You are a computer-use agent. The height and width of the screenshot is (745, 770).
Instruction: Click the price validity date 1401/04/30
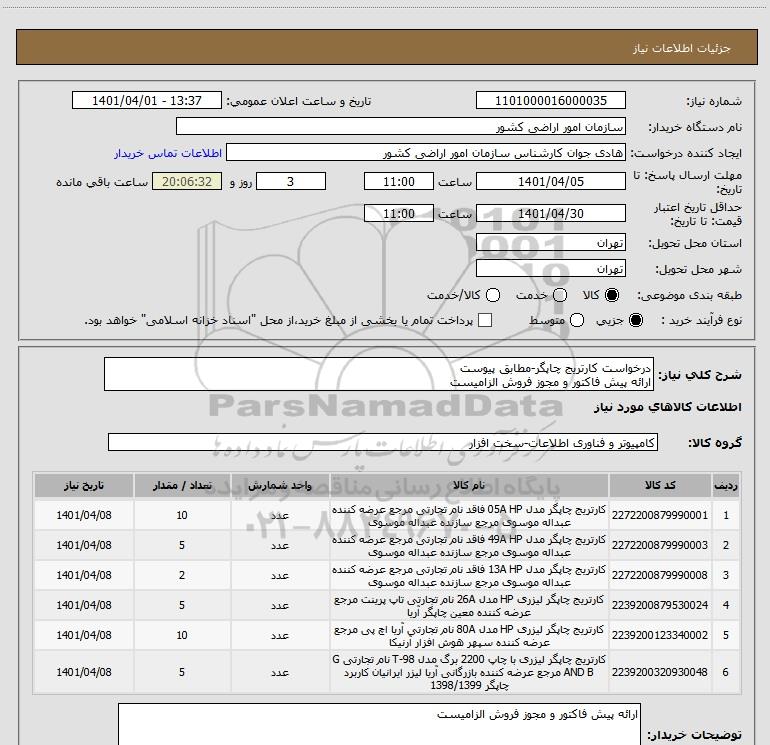tap(550, 213)
